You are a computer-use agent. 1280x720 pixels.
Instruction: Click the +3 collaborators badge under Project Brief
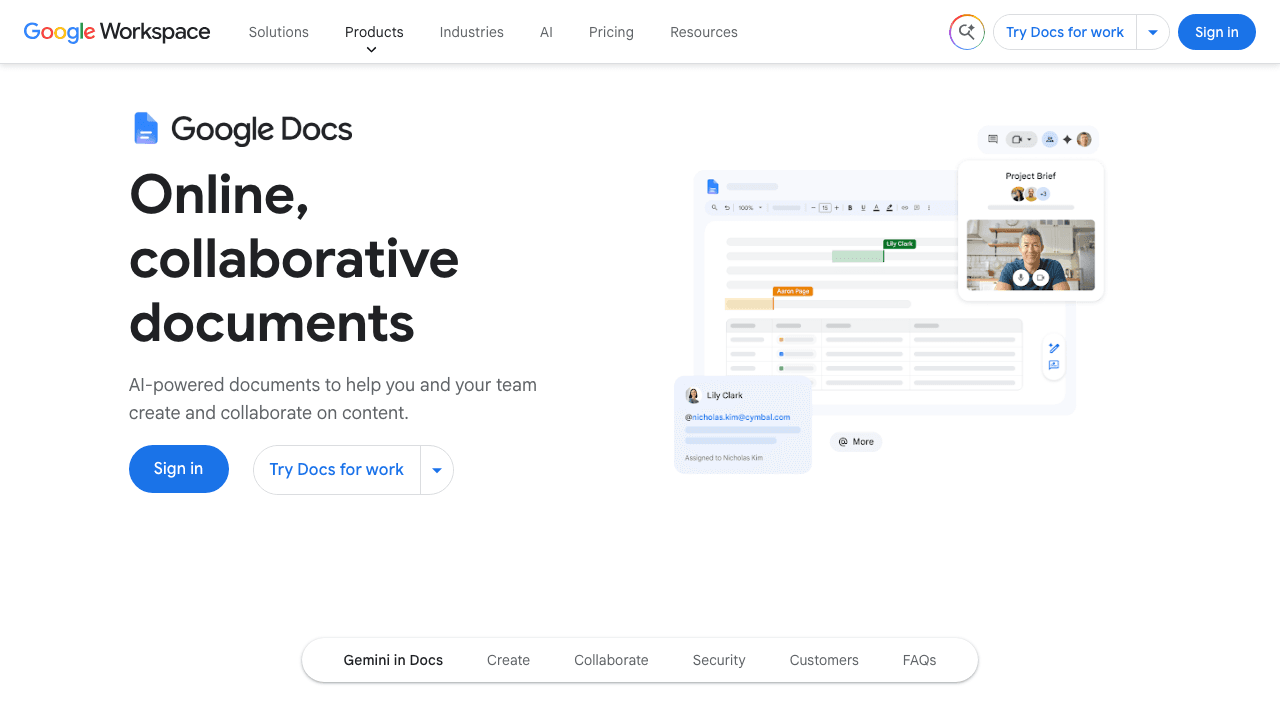click(1043, 194)
